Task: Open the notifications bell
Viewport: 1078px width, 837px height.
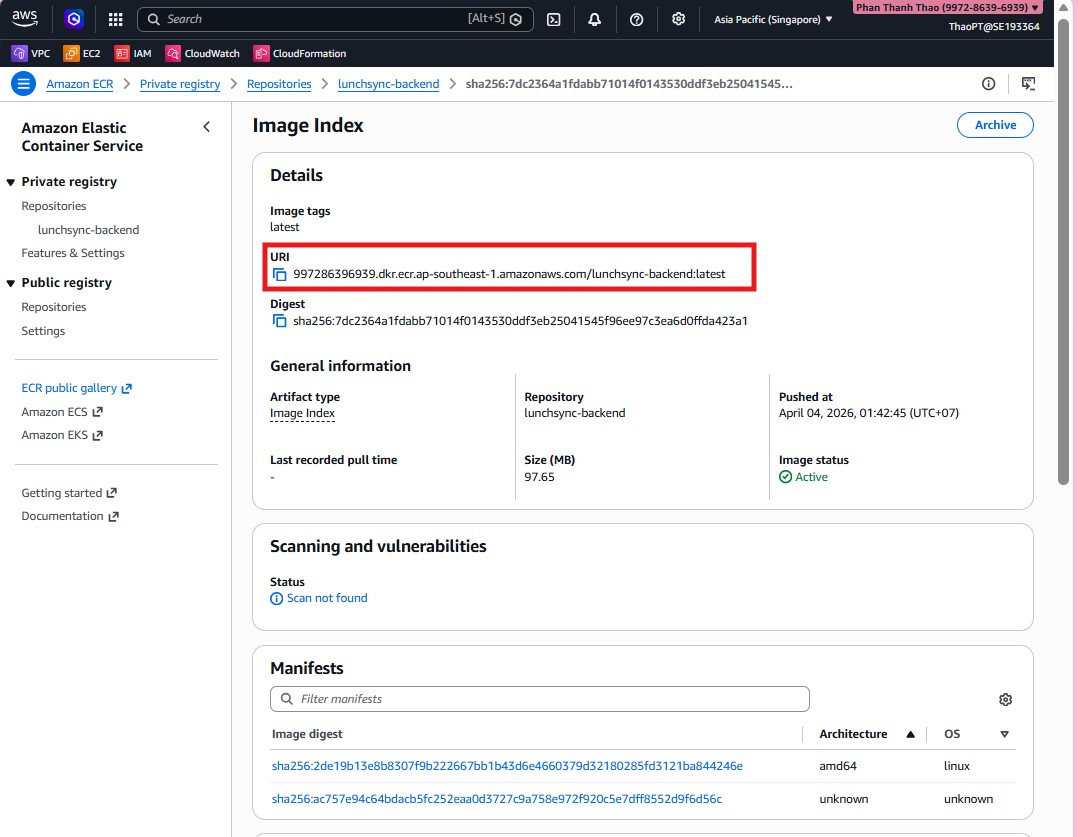Action: [595, 19]
